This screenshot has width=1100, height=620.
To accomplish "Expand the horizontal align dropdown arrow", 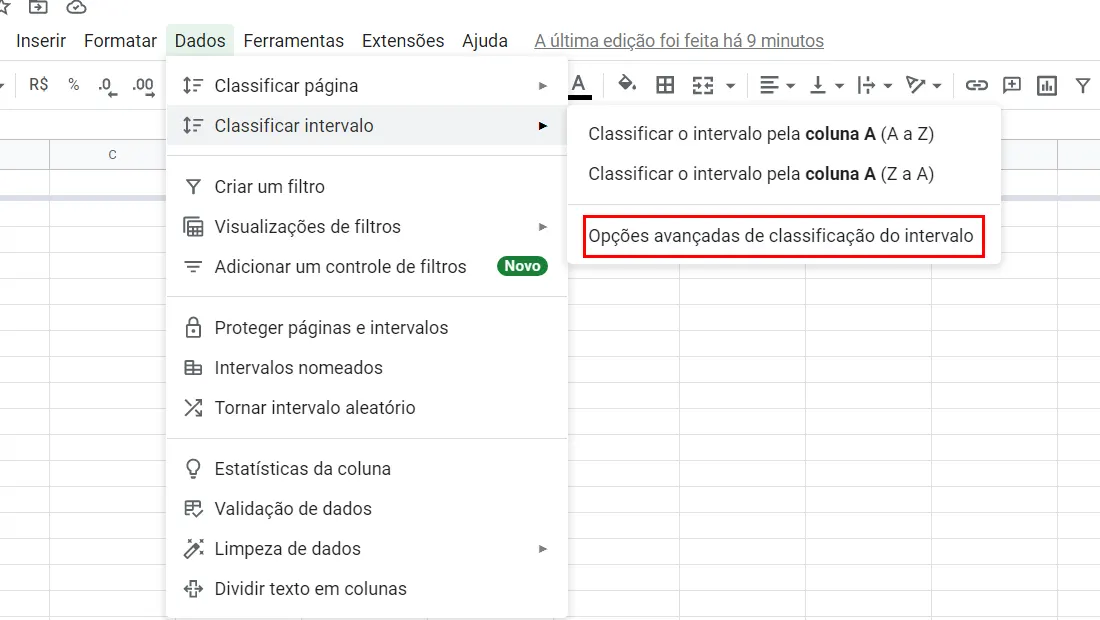I will tap(791, 86).
